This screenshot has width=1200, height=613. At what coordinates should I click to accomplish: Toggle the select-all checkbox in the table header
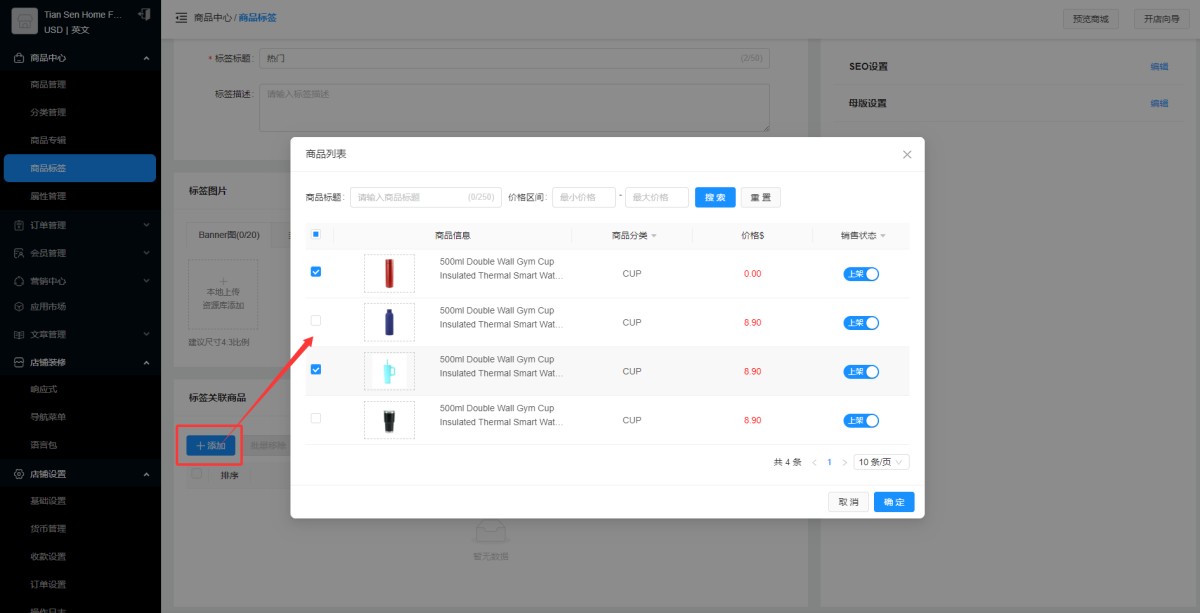(x=316, y=235)
